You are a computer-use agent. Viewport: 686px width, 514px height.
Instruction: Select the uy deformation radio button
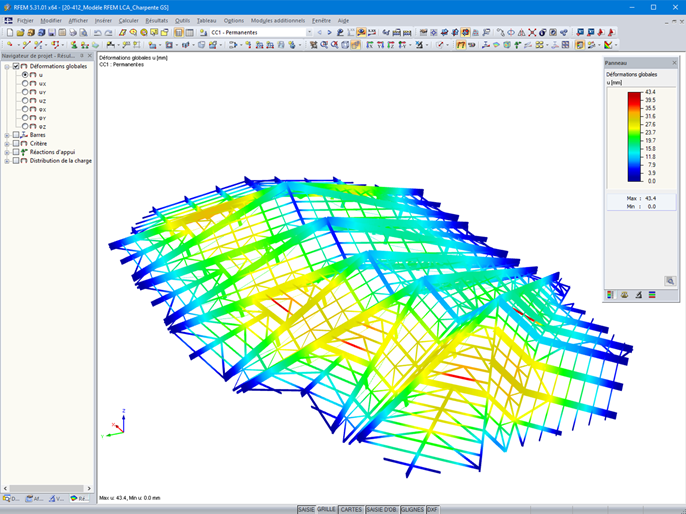click(x=25, y=92)
